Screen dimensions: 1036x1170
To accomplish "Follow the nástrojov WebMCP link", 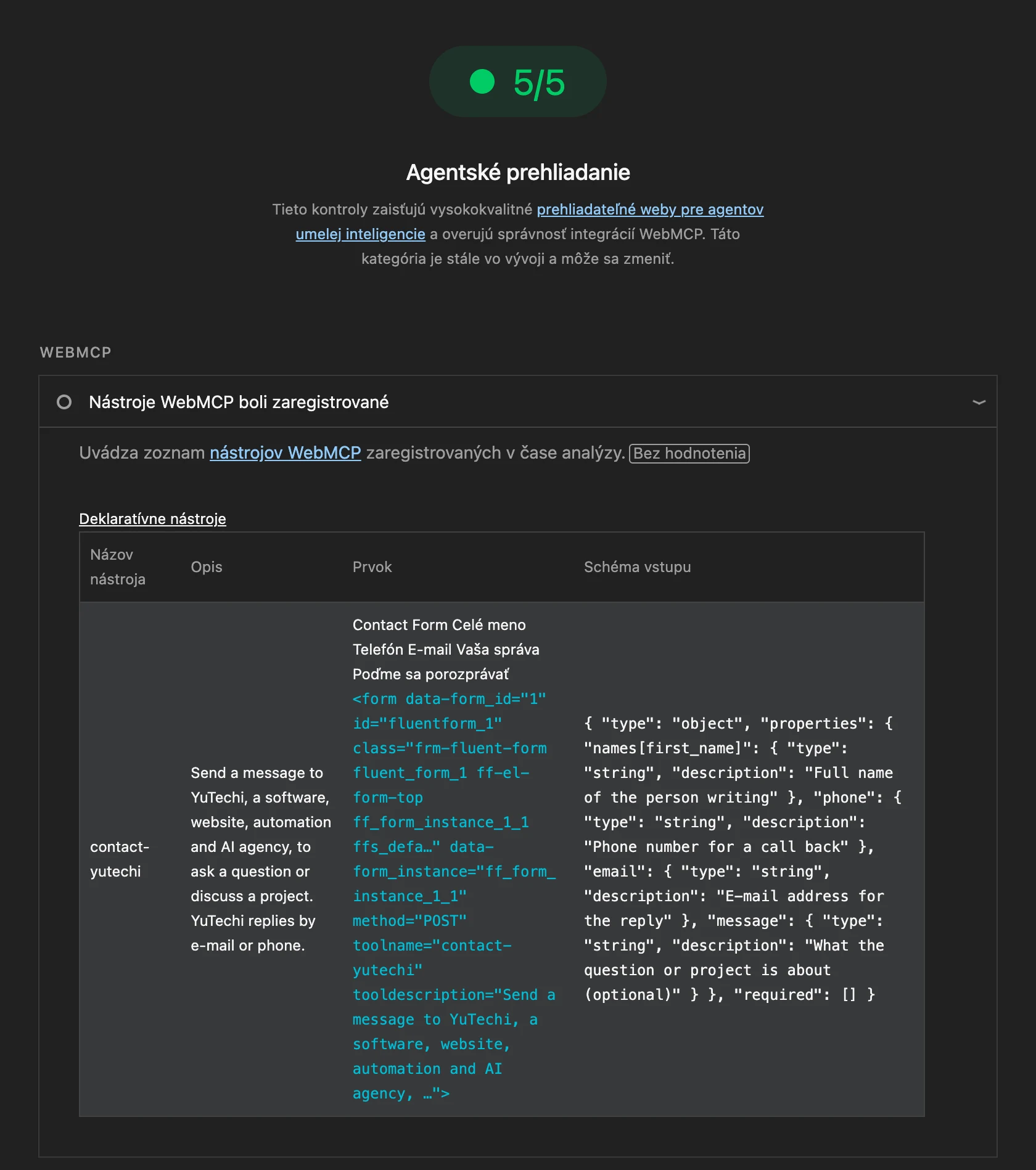I will pyautogui.click(x=285, y=452).
